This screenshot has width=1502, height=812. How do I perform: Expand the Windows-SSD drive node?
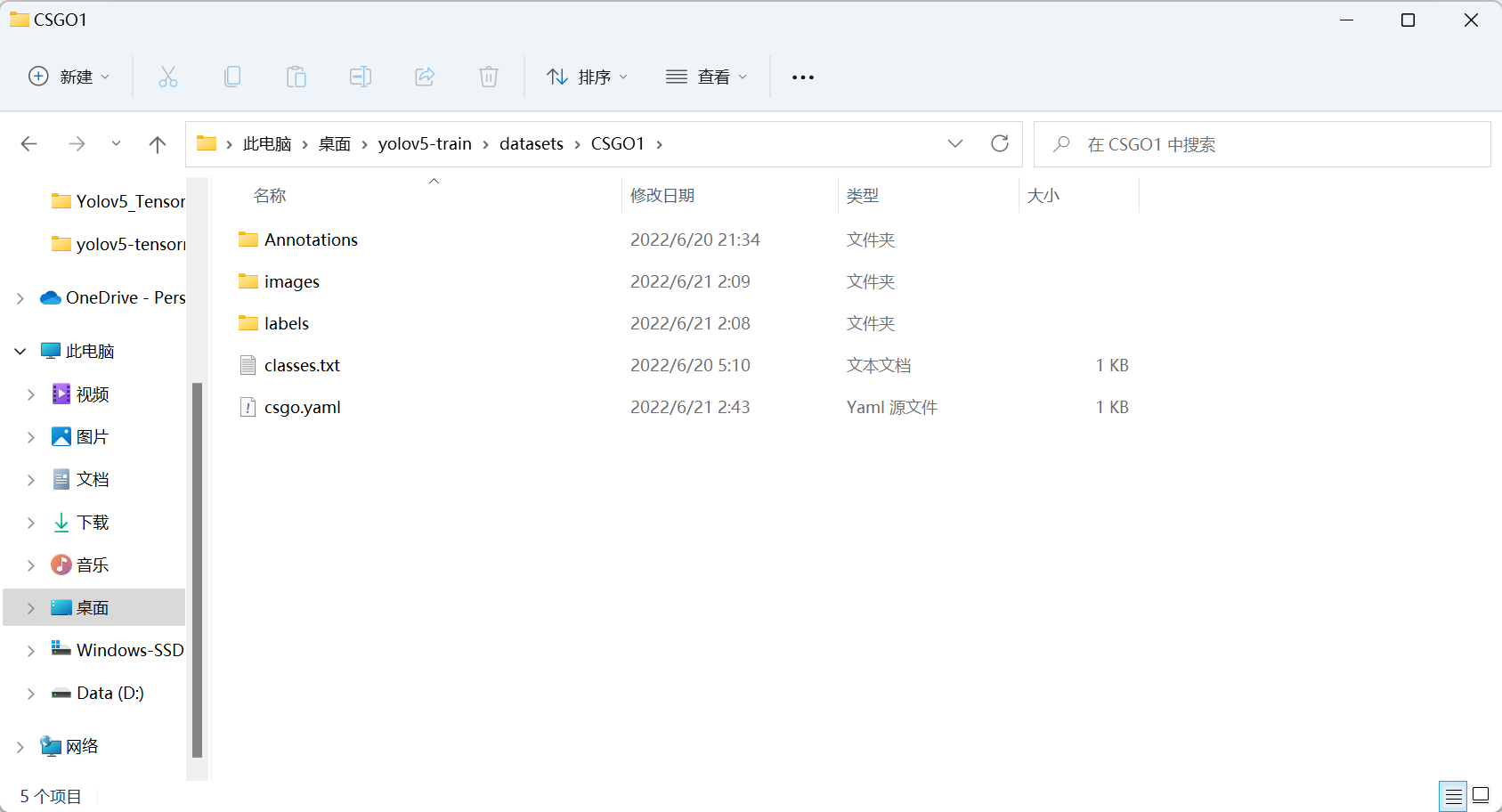[31, 651]
